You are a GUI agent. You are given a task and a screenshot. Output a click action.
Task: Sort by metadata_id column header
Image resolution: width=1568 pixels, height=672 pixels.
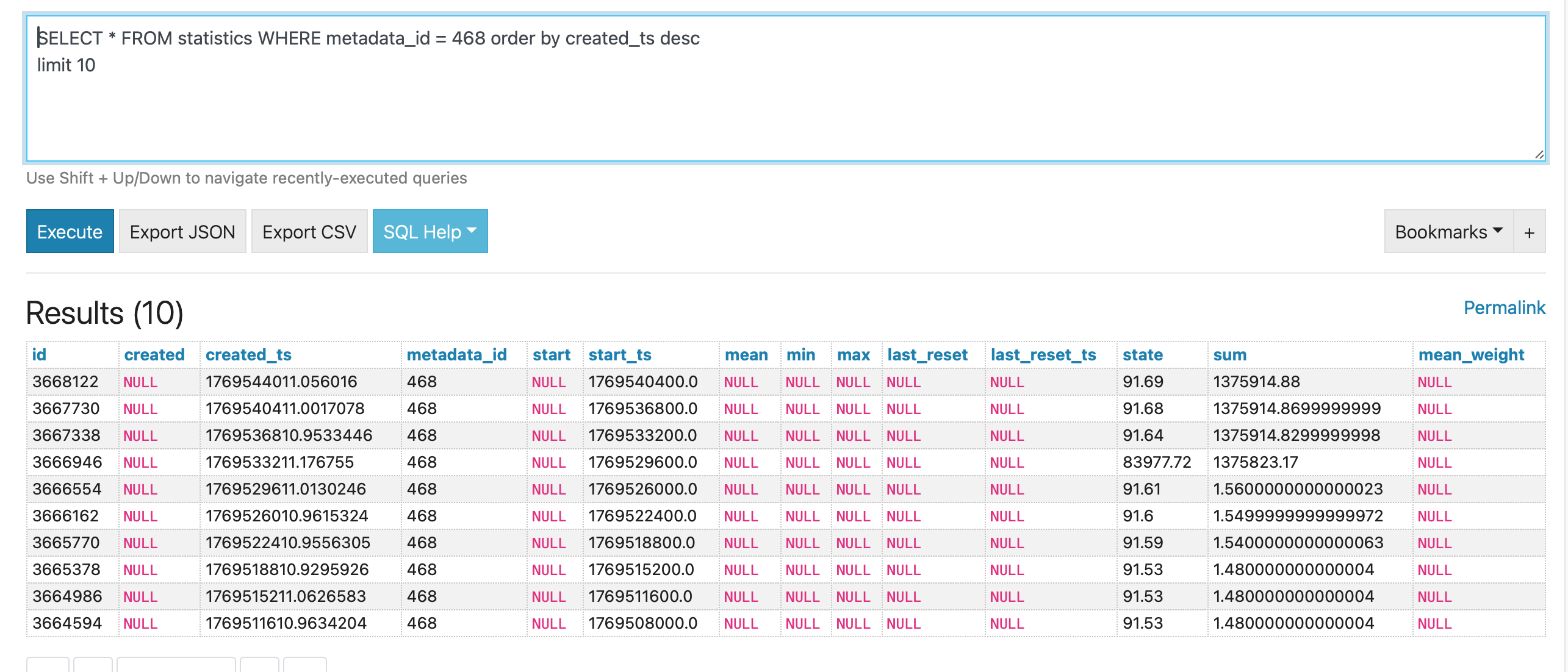pyautogui.click(x=456, y=355)
